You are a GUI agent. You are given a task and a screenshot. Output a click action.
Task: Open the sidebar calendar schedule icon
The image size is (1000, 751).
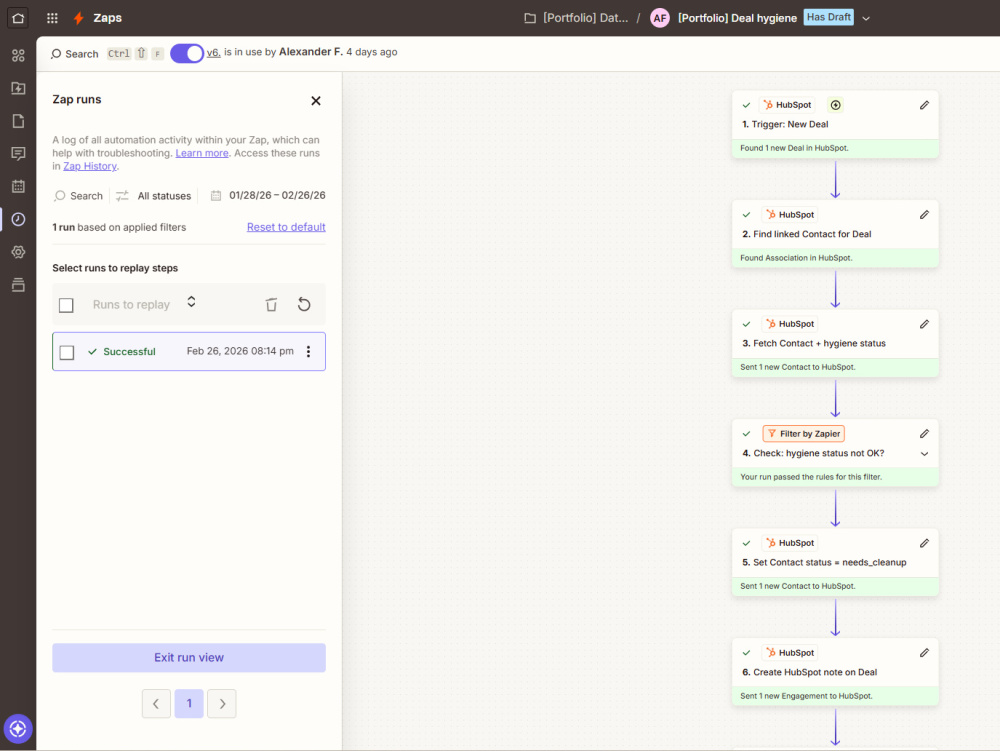18,186
